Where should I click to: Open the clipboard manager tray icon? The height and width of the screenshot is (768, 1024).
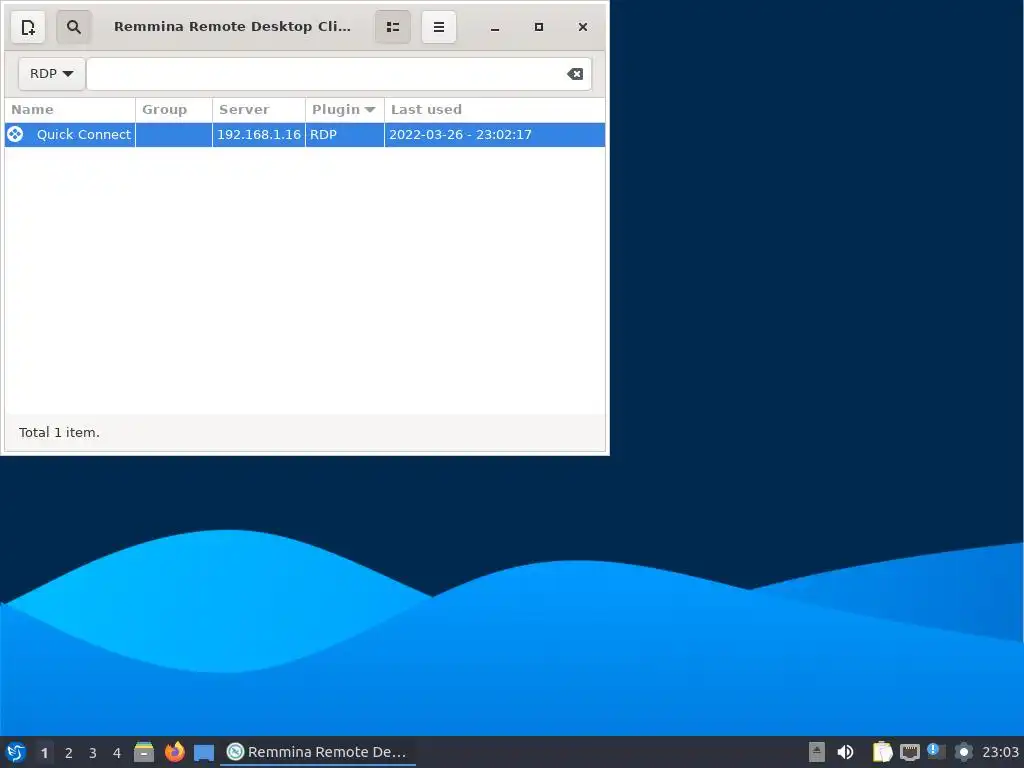click(x=882, y=752)
